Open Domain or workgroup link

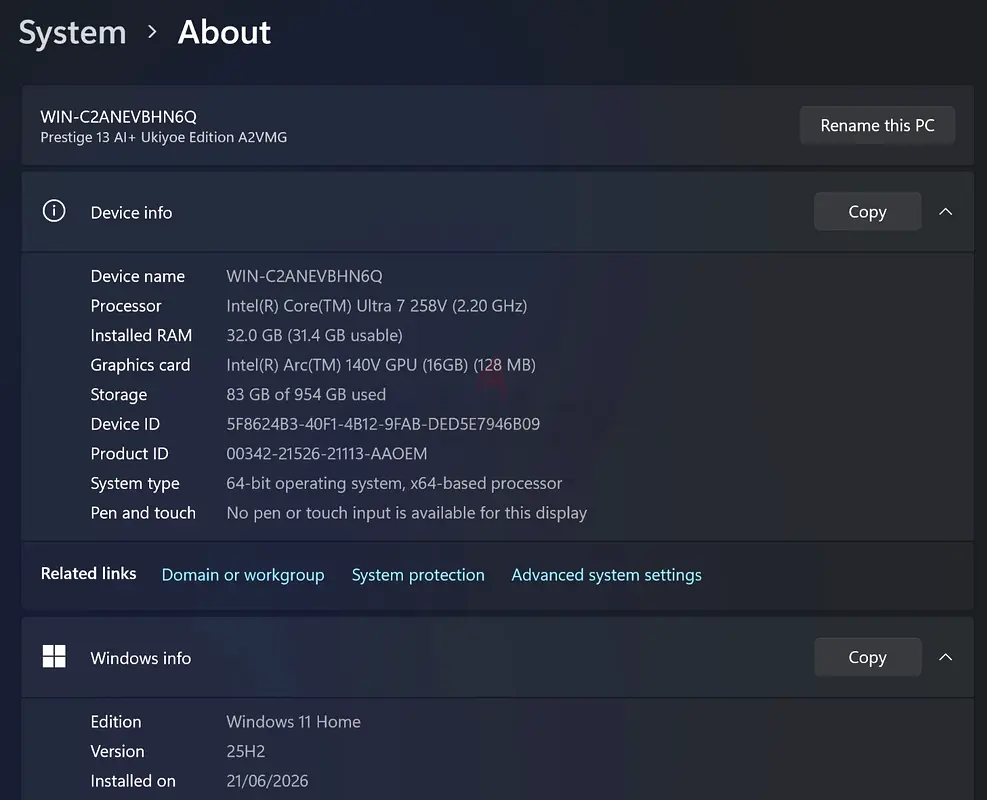click(243, 575)
